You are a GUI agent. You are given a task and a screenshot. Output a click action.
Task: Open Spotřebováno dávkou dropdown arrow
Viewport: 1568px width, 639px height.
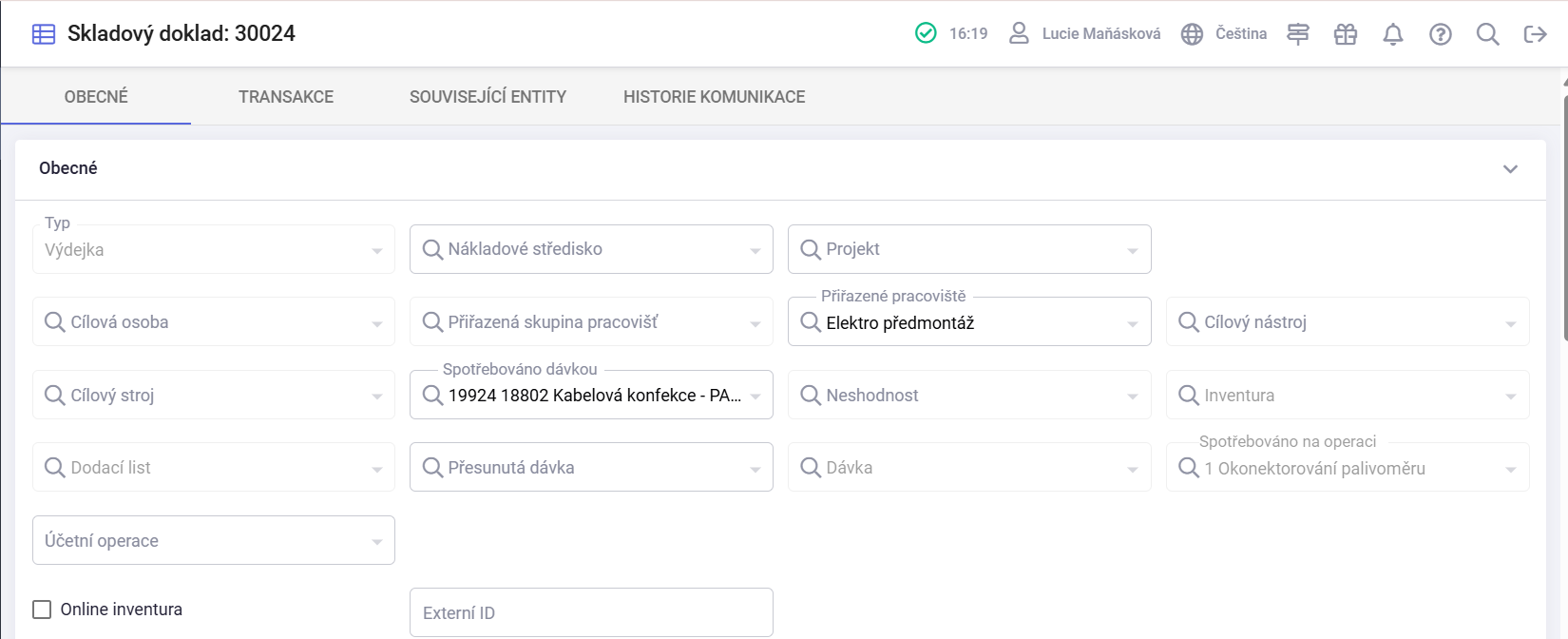[755, 397]
